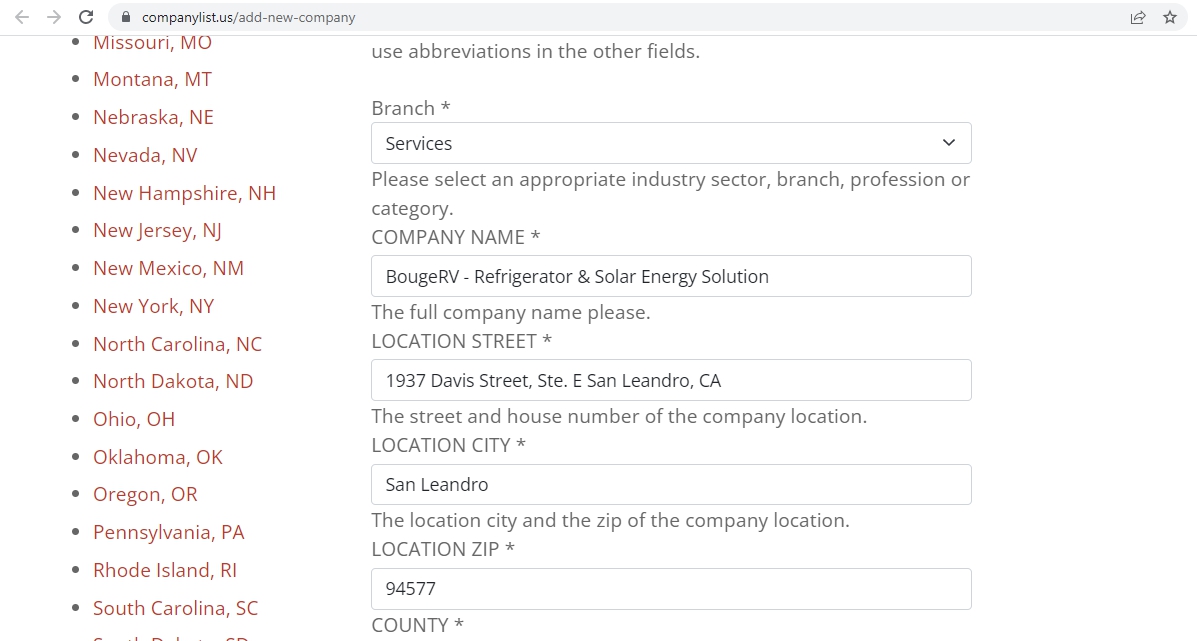Open the South Carolina, SC link

175,608
